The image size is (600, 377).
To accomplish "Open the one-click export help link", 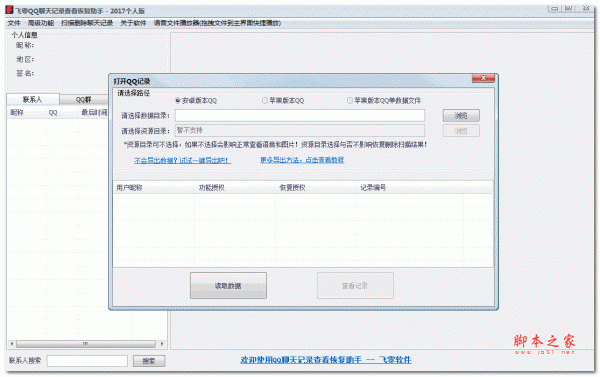I will tap(182, 160).
